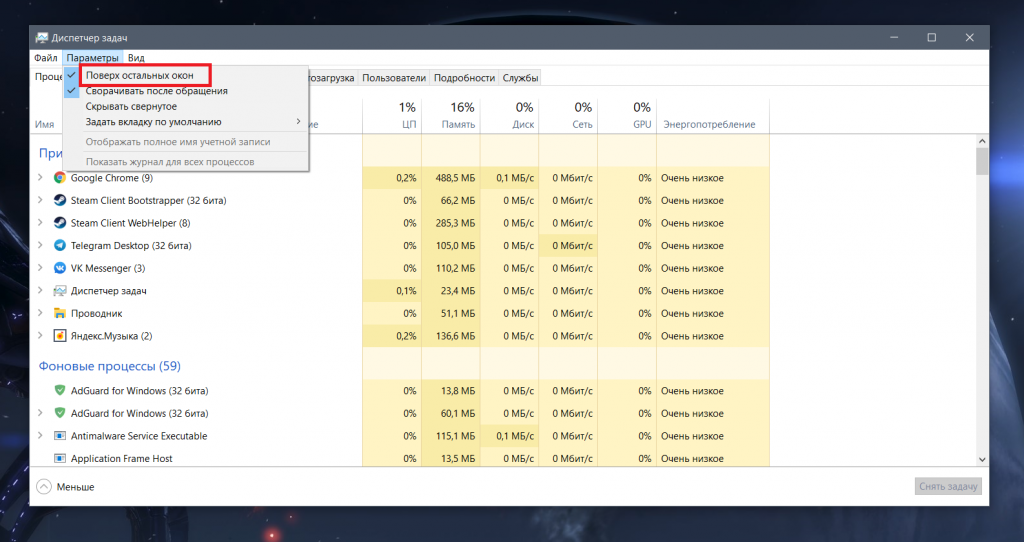The width and height of the screenshot is (1024, 542).
Task: Click the VK Messenger icon
Action: pos(60,268)
